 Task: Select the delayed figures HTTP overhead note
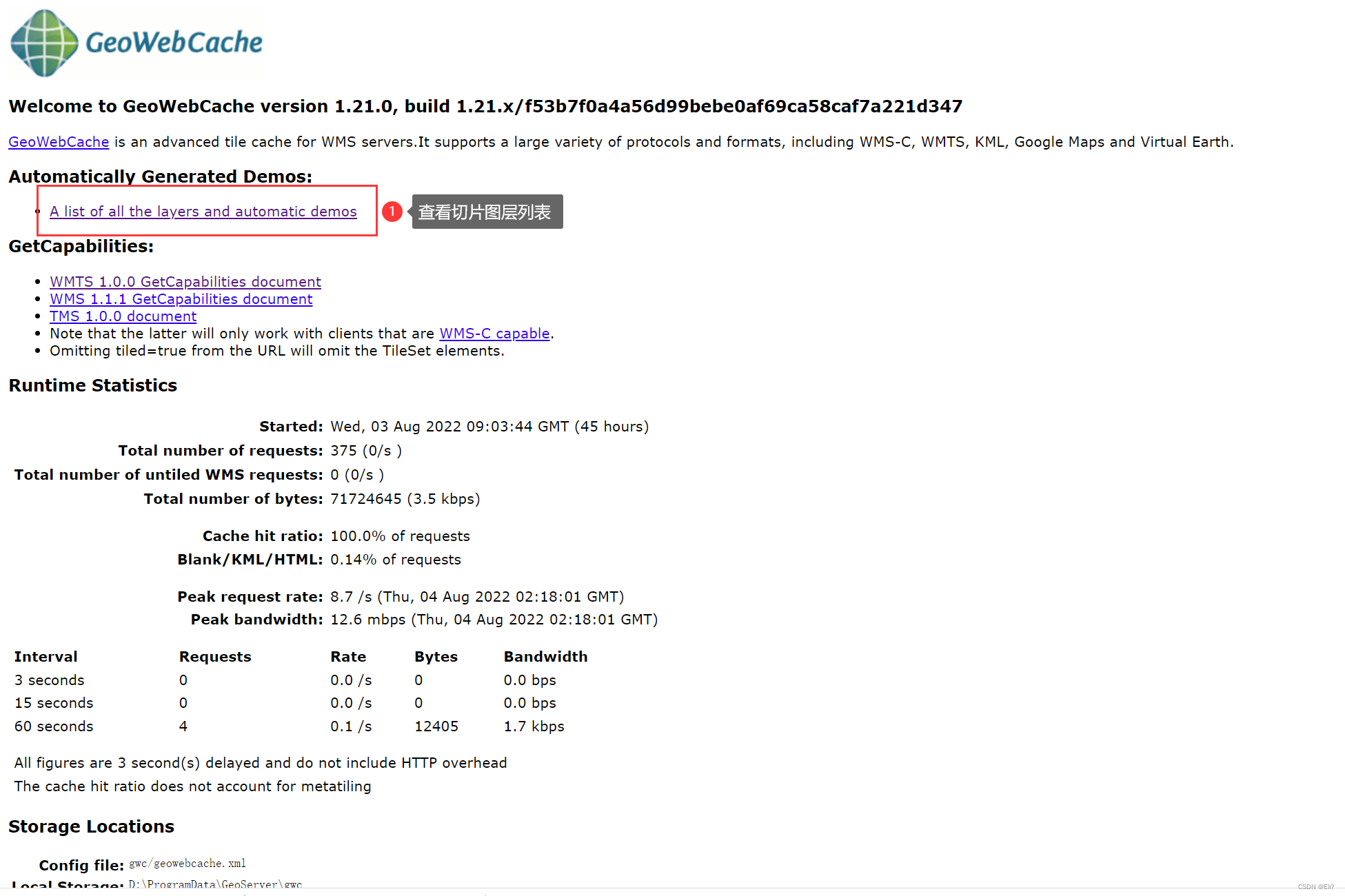(261, 763)
